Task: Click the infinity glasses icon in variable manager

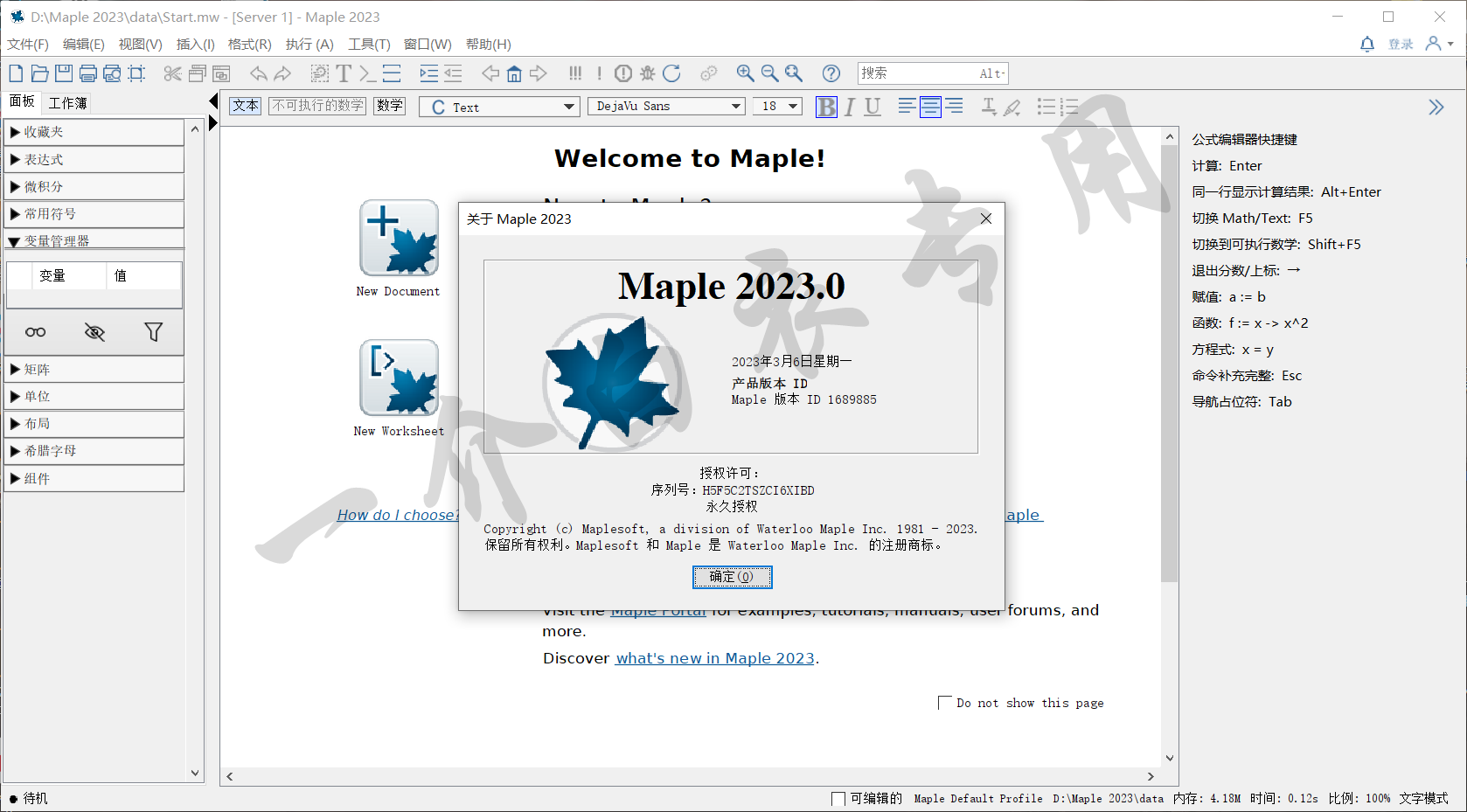Action: click(36, 332)
